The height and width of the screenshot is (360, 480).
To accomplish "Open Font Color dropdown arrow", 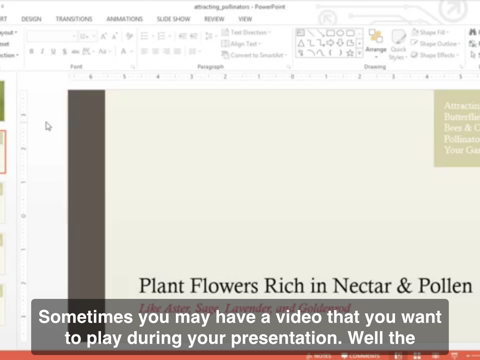I will [132, 51].
